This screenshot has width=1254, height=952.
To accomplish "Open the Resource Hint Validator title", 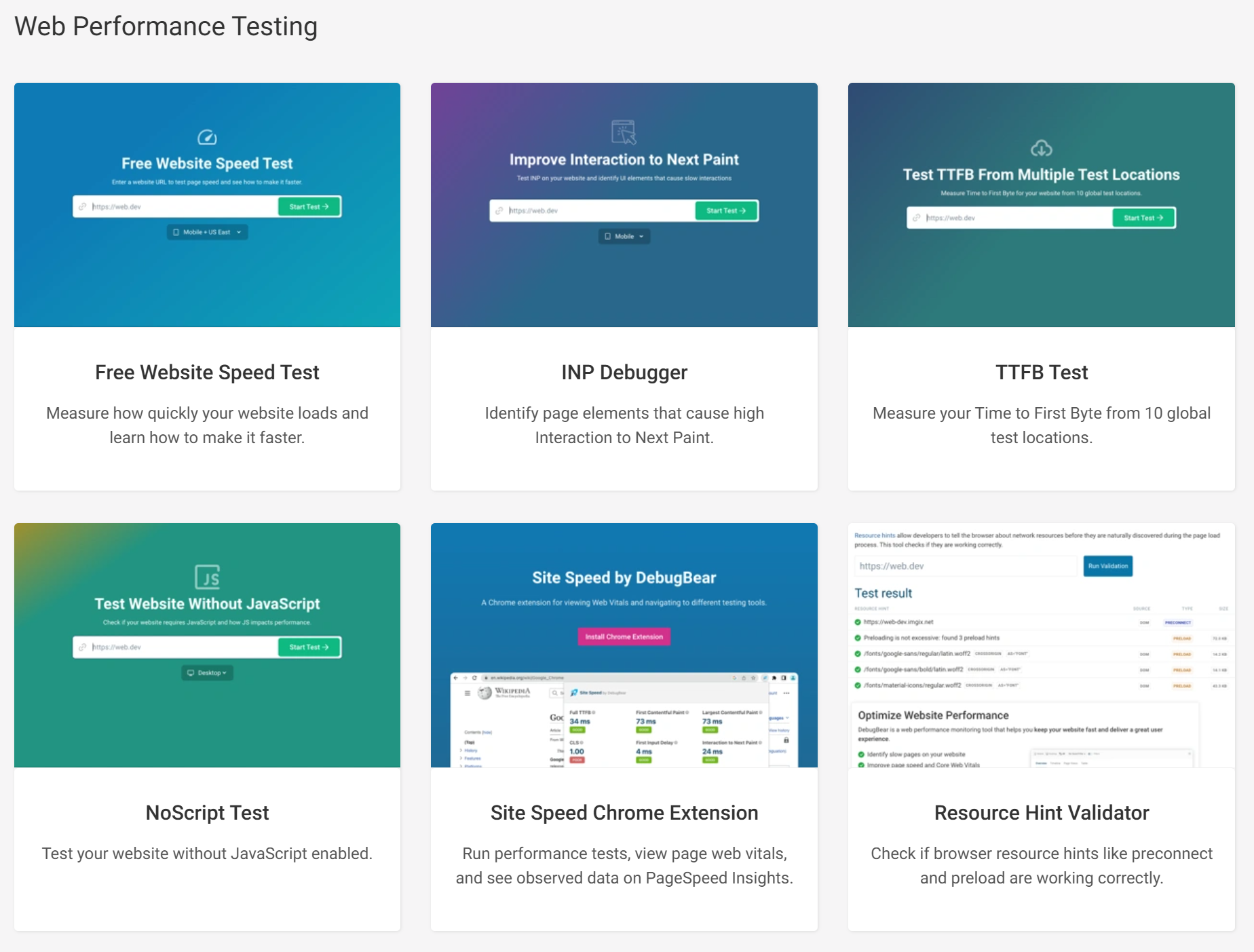I will (x=1041, y=813).
